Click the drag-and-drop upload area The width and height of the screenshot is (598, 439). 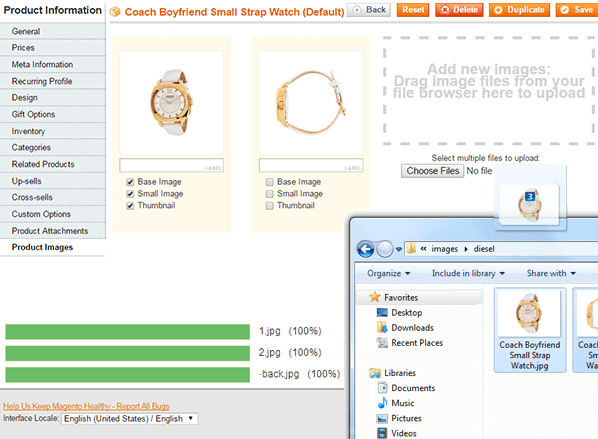coord(490,91)
